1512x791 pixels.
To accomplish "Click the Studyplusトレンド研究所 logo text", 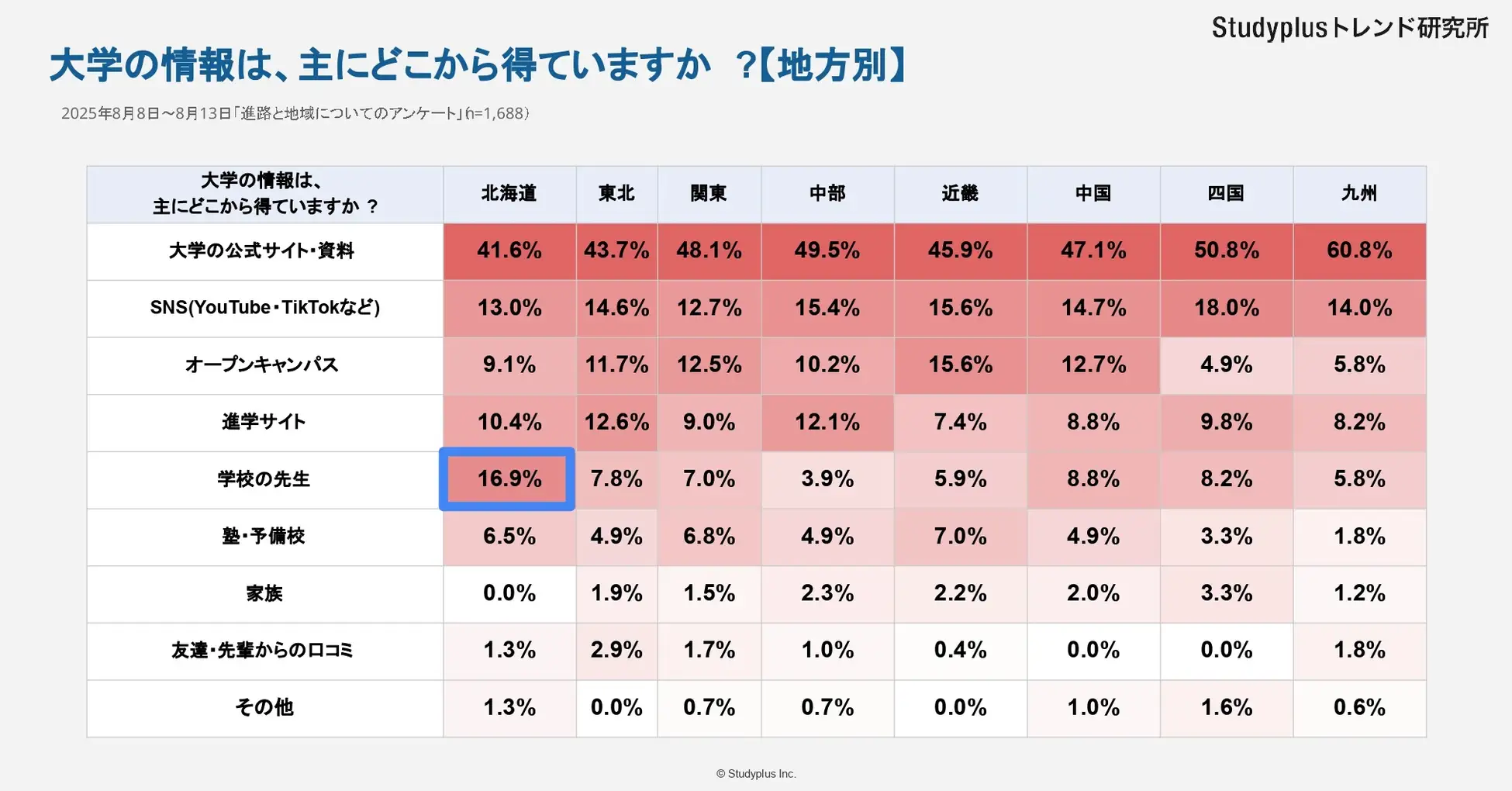I will click(1349, 28).
